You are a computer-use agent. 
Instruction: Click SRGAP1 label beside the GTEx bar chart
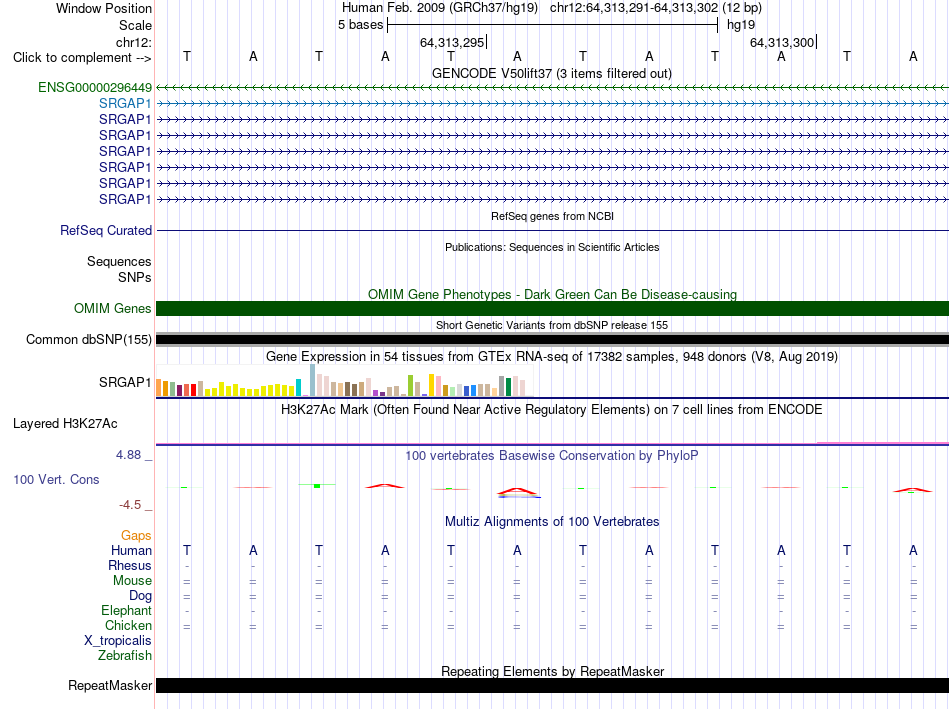pyautogui.click(x=125, y=382)
